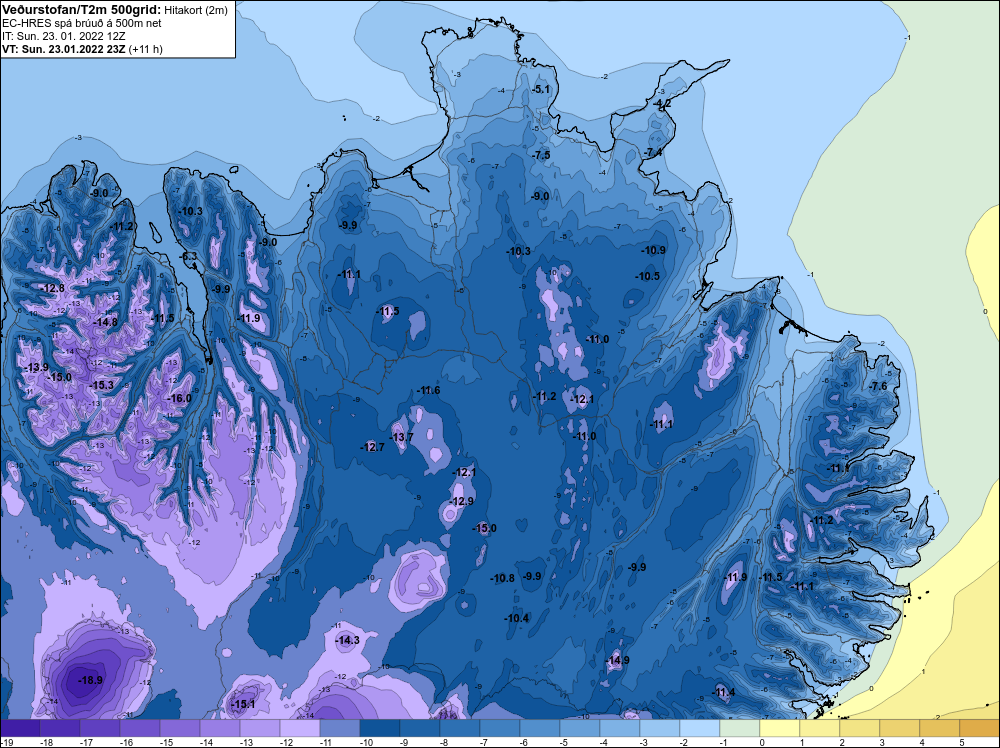This screenshot has width=1000, height=748.
Task: Select the -12.8 temperature label
Action: pyautogui.click(x=52, y=288)
